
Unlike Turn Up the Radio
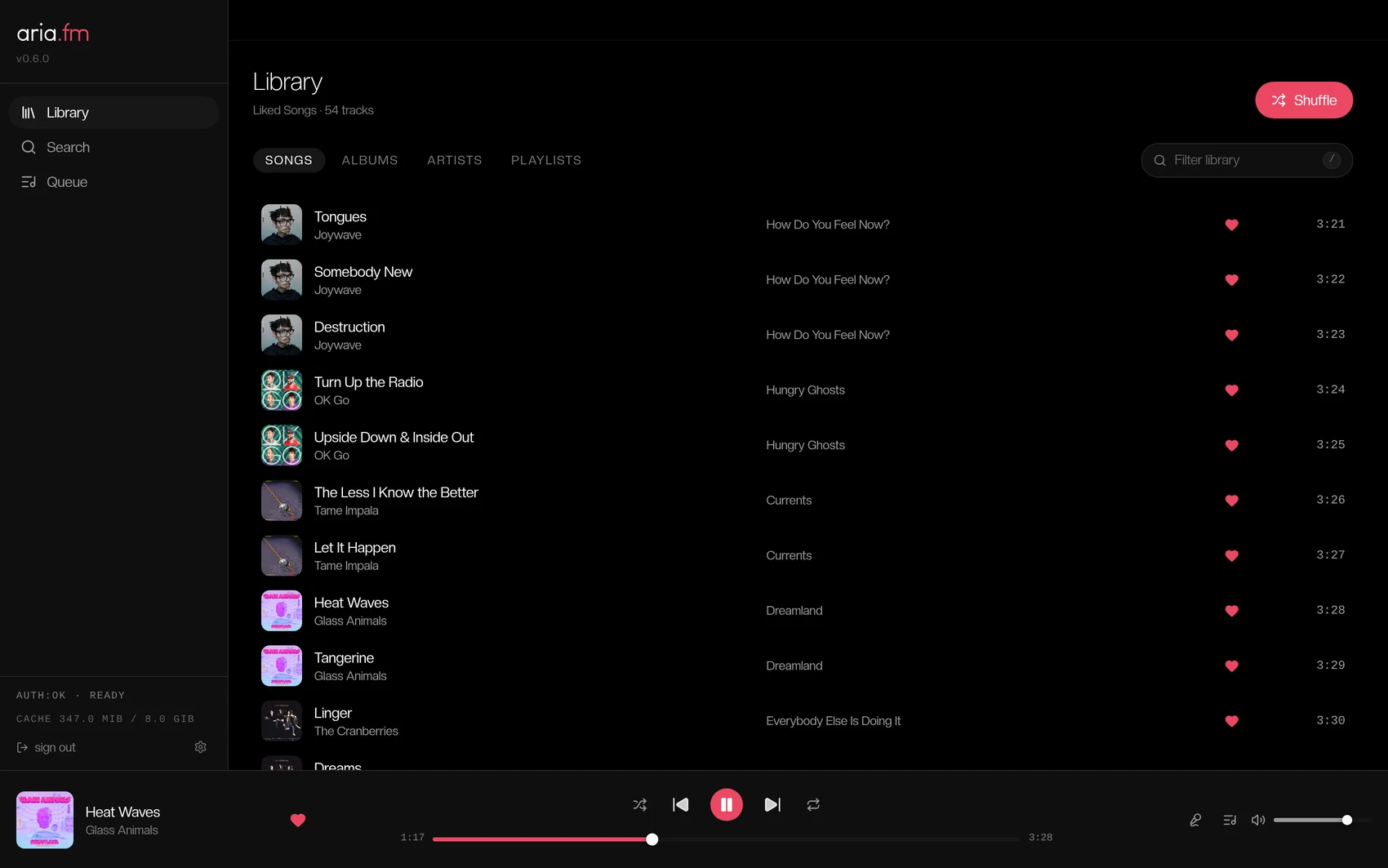(x=1232, y=390)
